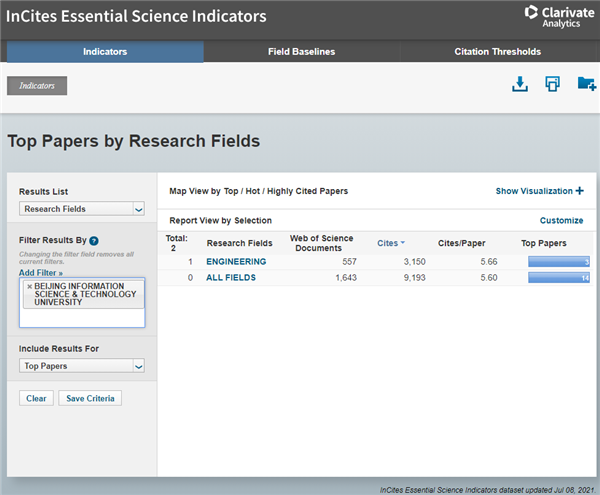Click the print/copy window icon
Image resolution: width=600 pixels, height=495 pixels.
click(552, 85)
